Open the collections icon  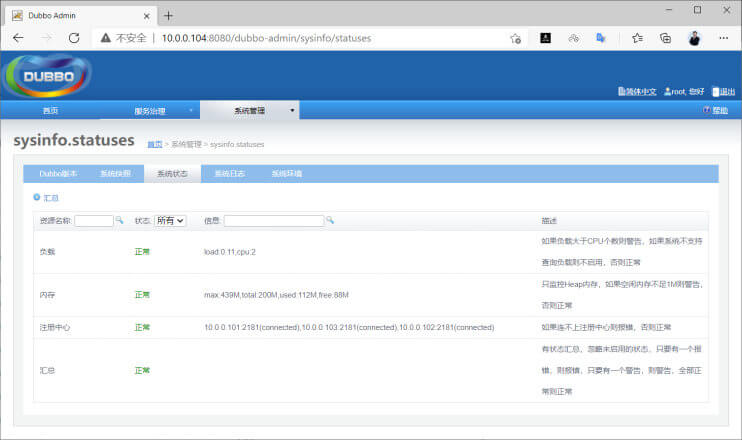[x=665, y=38]
